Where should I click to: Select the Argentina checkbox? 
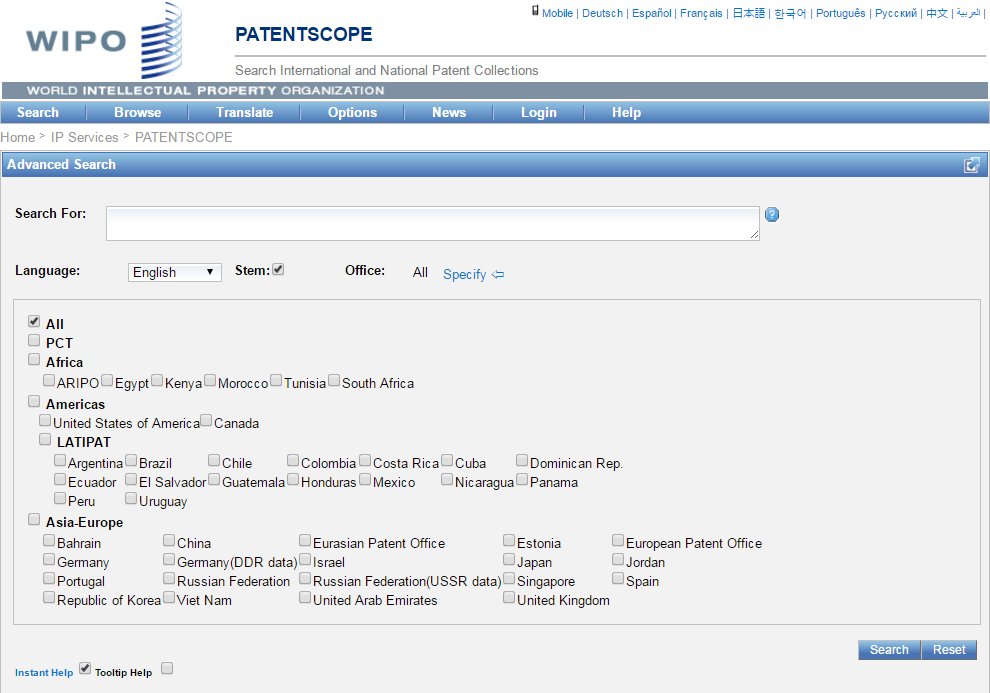pos(59,460)
